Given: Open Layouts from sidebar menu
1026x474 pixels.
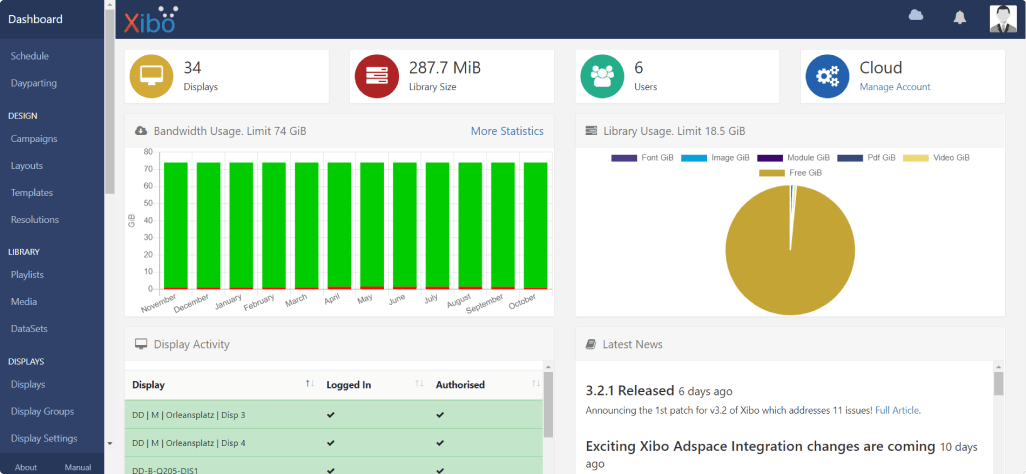Looking at the screenshot, I should click(27, 166).
